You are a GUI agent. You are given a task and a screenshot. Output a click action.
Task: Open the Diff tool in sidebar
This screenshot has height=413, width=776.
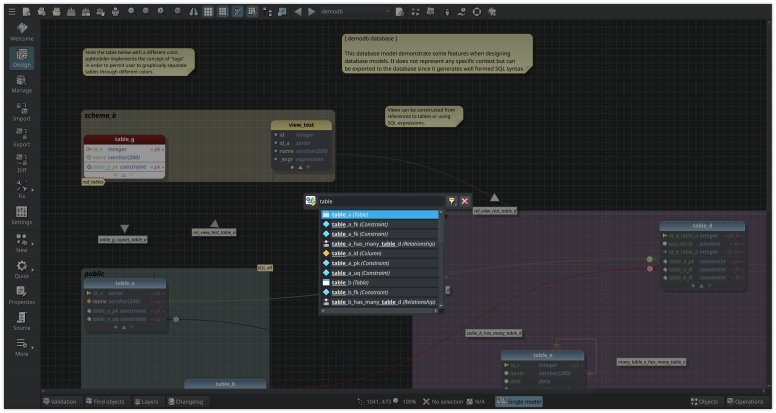pos(22,163)
